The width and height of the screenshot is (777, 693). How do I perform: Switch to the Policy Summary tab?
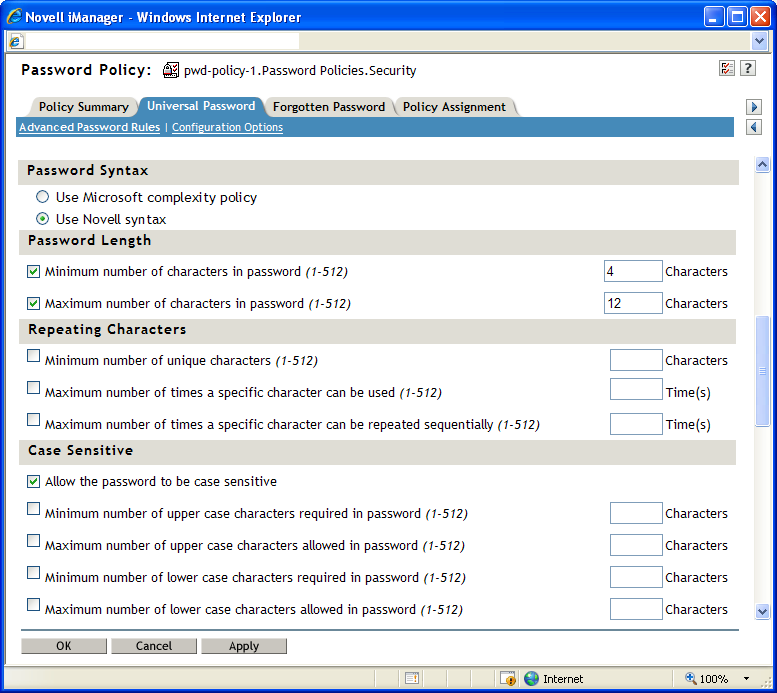click(x=84, y=107)
